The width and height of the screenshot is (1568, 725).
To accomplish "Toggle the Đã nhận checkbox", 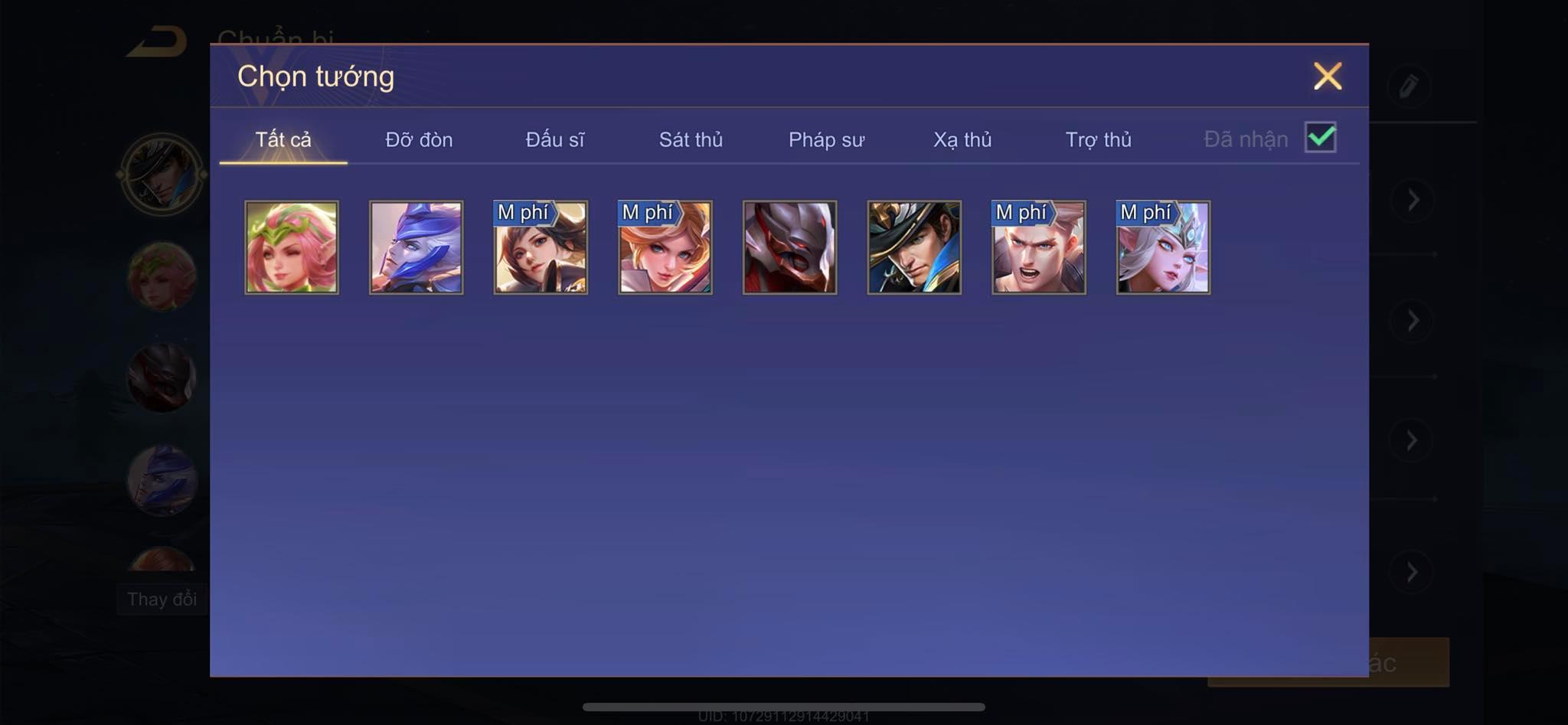I will coord(1321,138).
